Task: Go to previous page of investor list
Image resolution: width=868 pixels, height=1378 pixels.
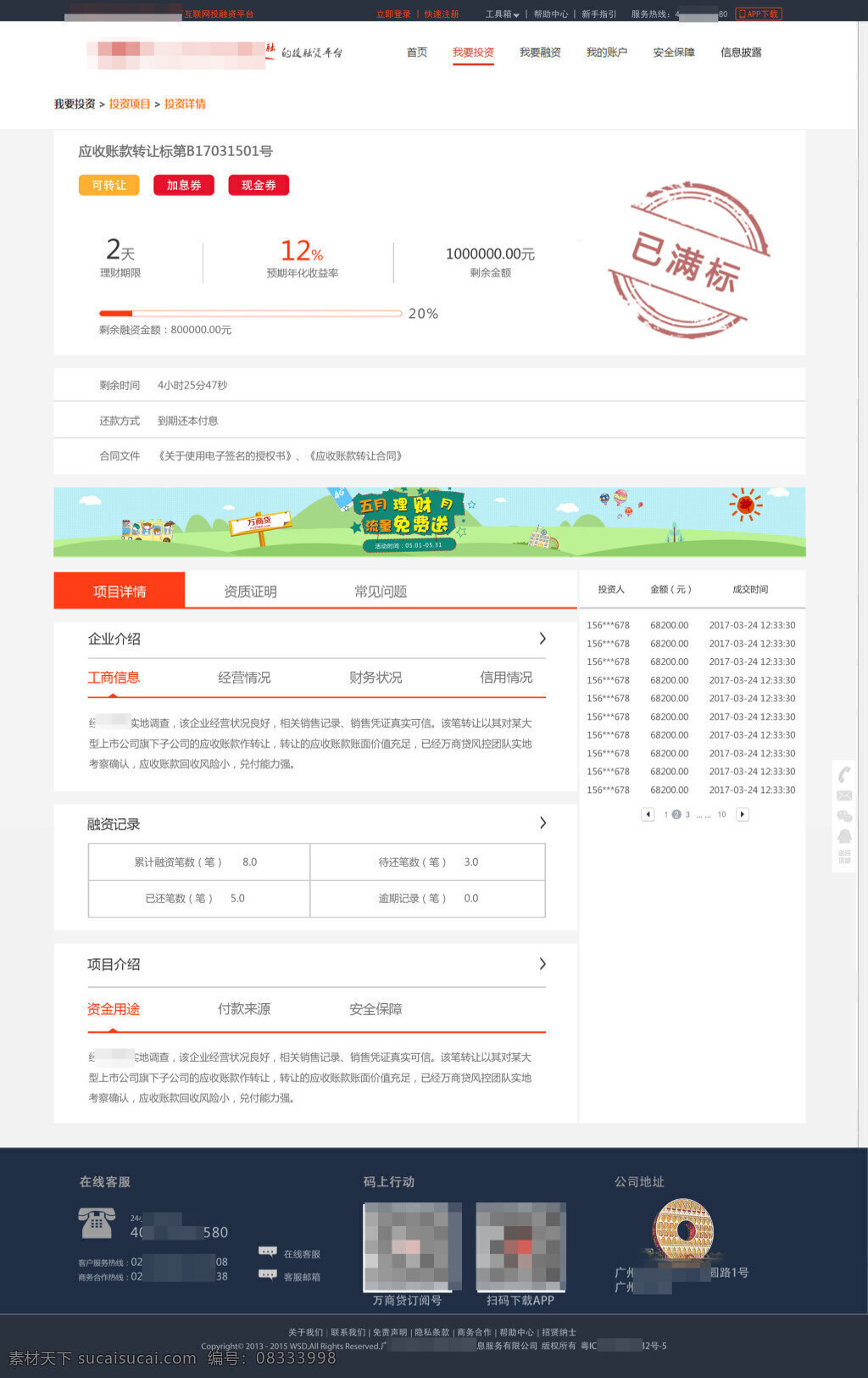Action: pyautogui.click(x=648, y=814)
